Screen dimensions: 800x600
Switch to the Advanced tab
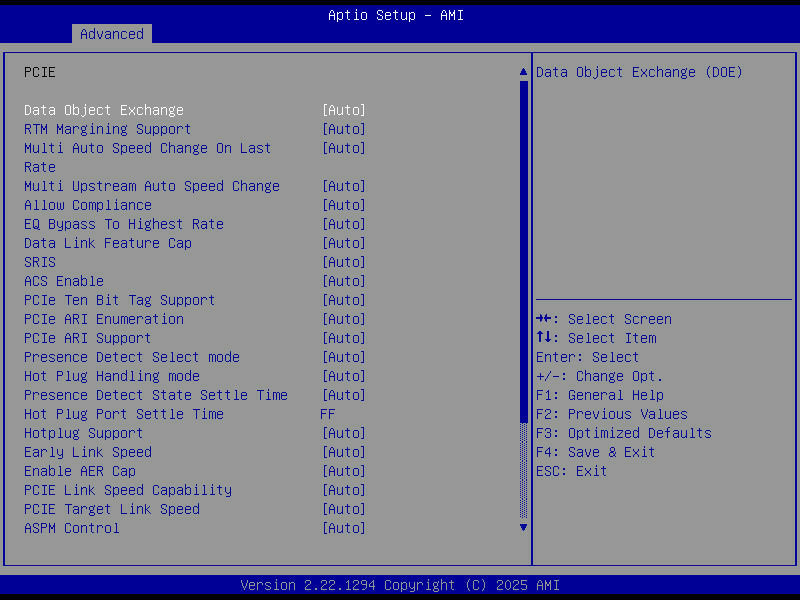pyautogui.click(x=111, y=33)
